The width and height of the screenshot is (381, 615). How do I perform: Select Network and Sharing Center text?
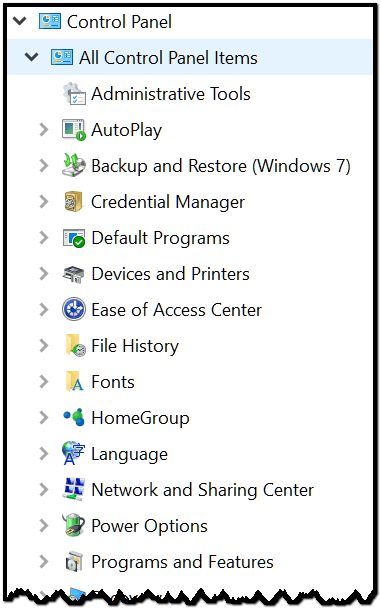coord(202,490)
